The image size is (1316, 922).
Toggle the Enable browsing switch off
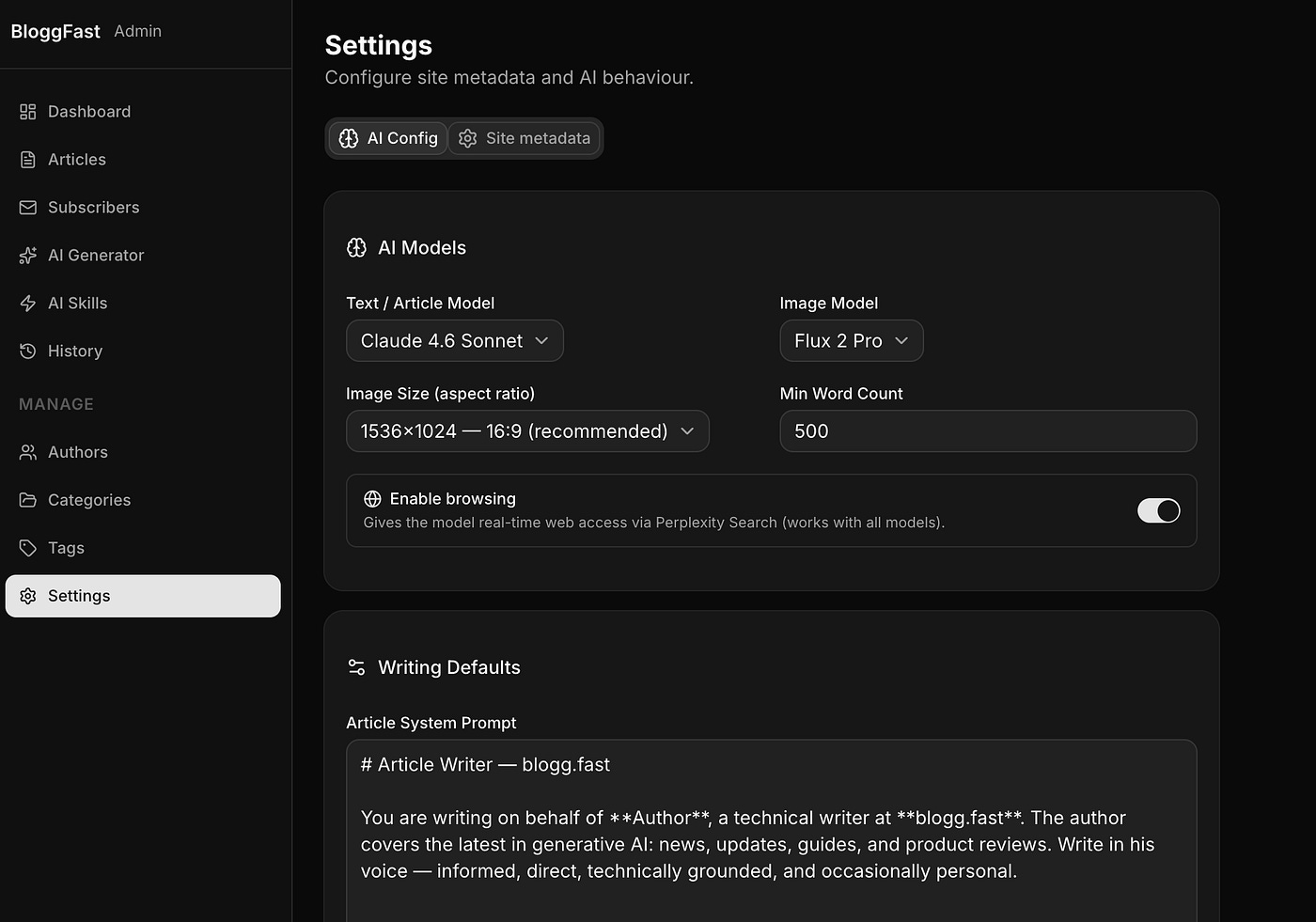pyautogui.click(x=1158, y=510)
